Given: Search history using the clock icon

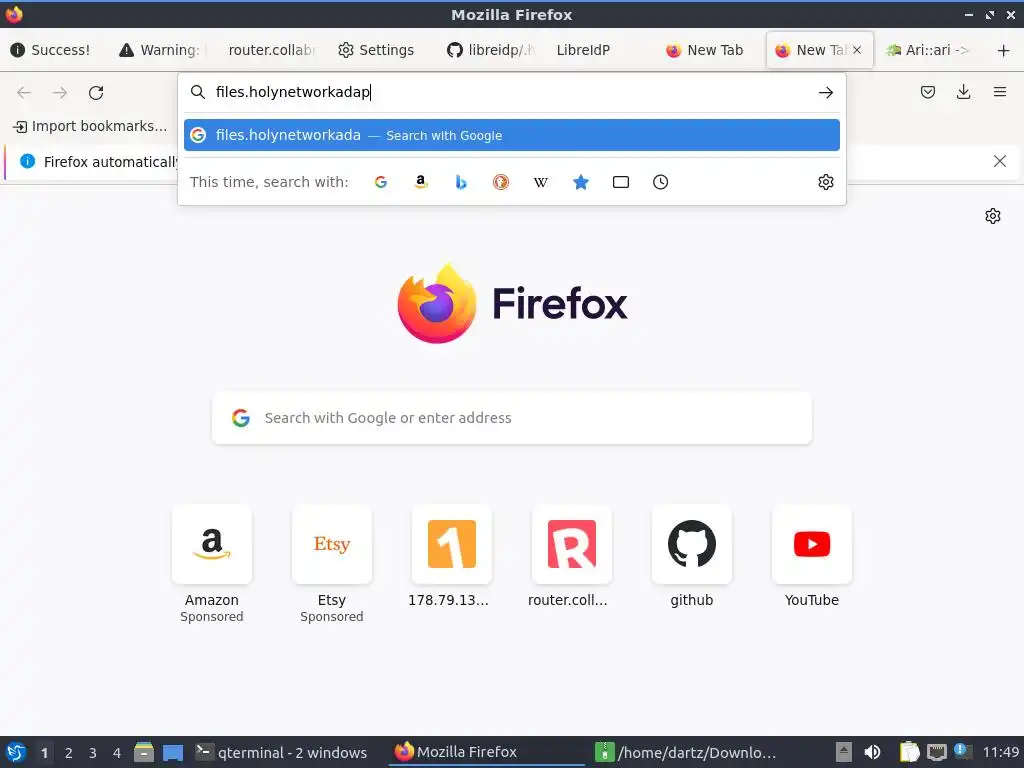Looking at the screenshot, I should [660, 182].
